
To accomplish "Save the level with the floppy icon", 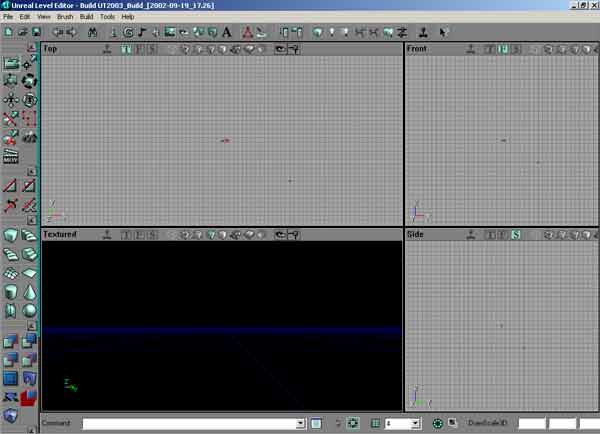I will point(36,32).
